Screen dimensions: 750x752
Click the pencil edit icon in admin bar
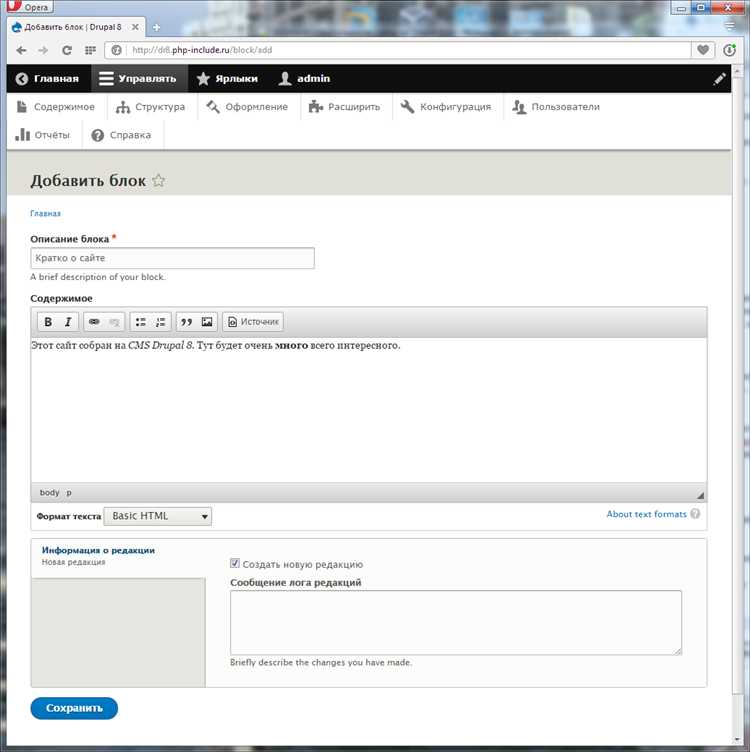click(719, 79)
